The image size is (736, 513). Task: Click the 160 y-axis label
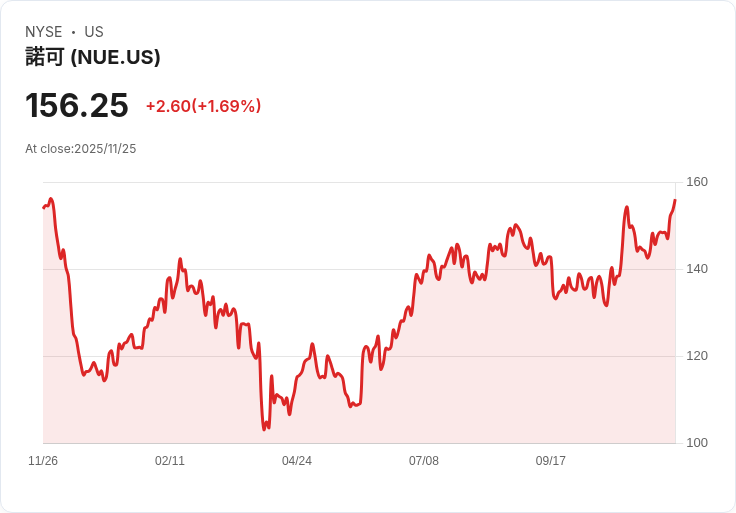pos(697,182)
